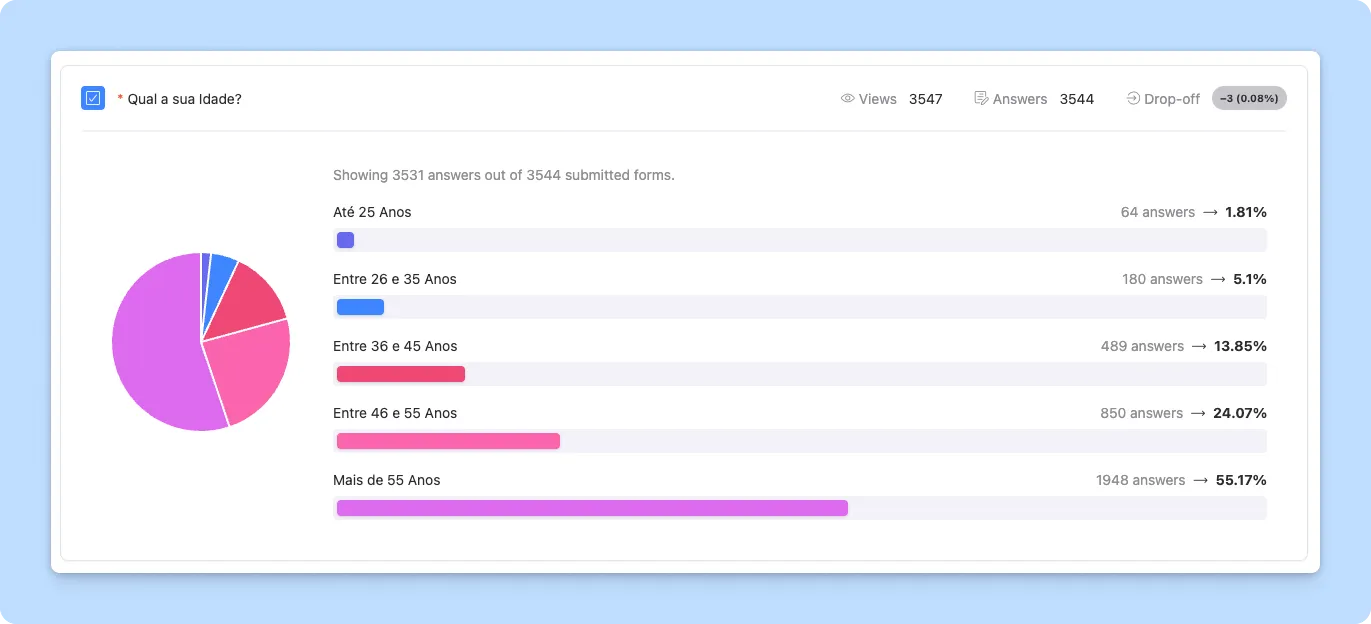
Task: Select the Até 25 Anos option row
Action: tap(372, 212)
